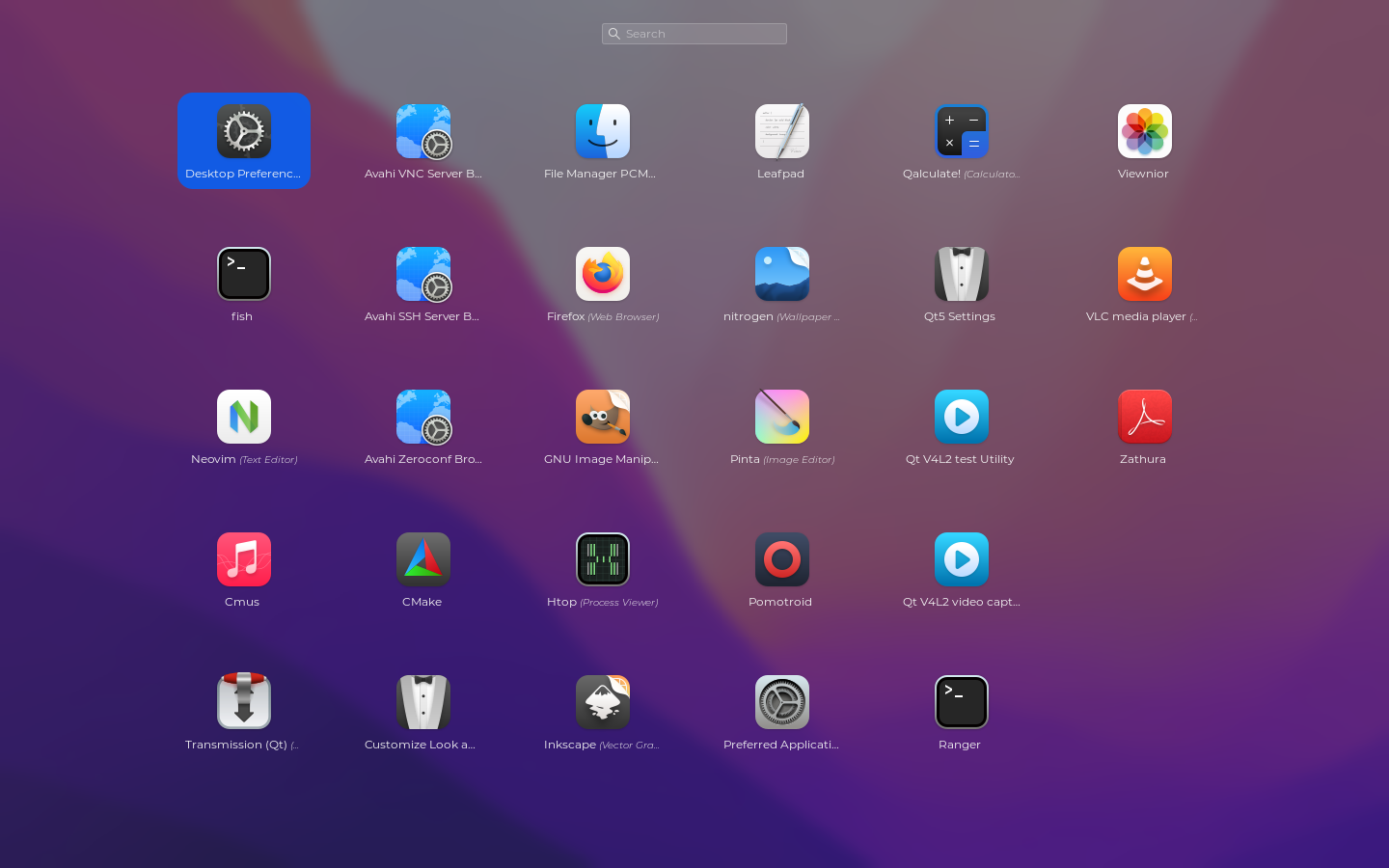Launch VLC media player
This screenshot has width=1389, height=868.
[1145, 274]
